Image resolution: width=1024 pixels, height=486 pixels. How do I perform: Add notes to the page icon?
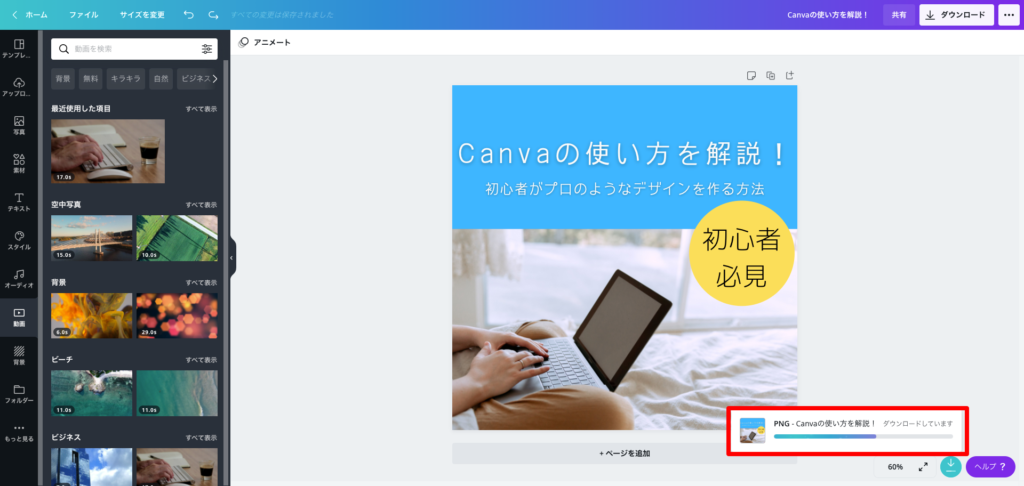pos(751,75)
